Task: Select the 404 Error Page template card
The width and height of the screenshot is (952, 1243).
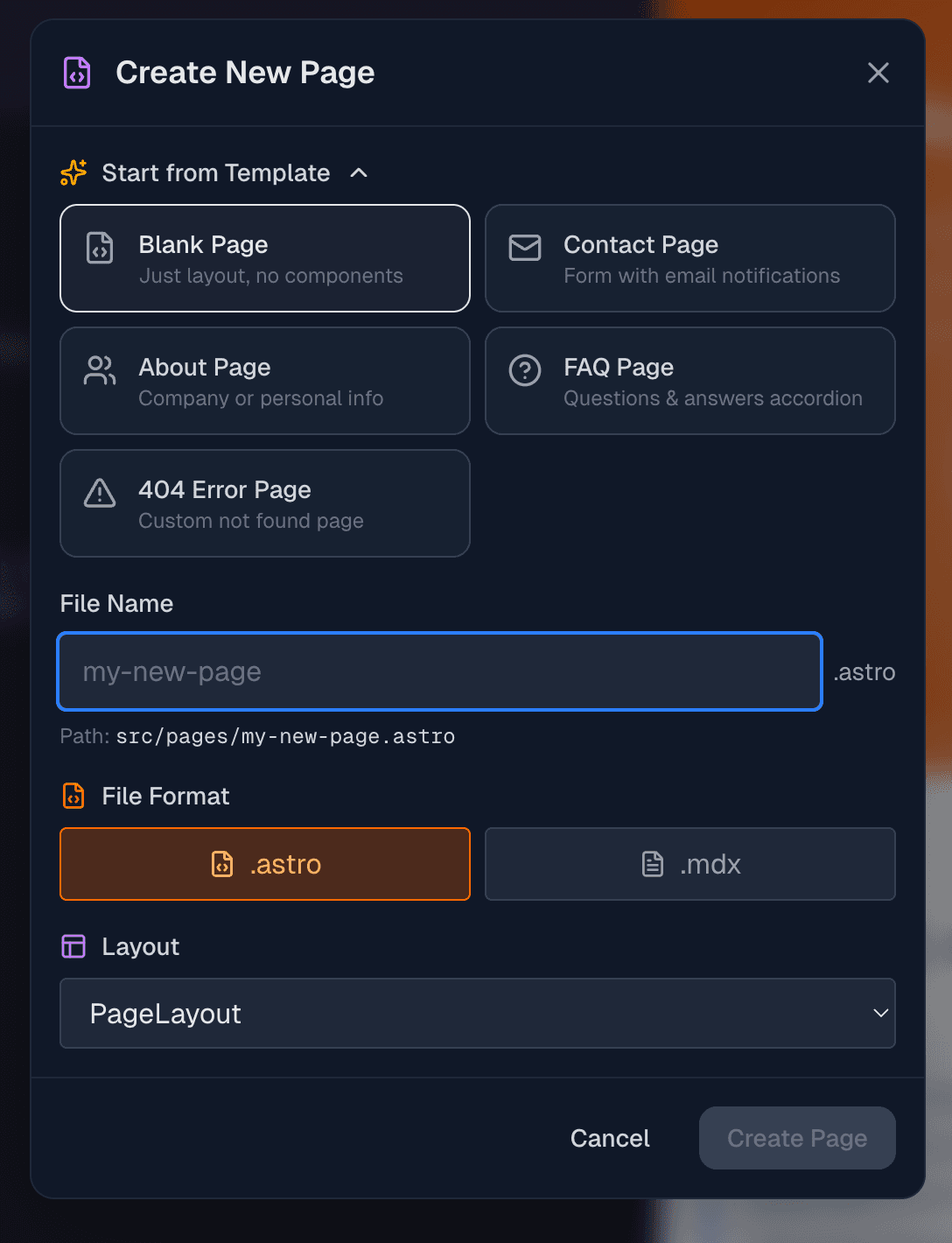Action: 264,503
